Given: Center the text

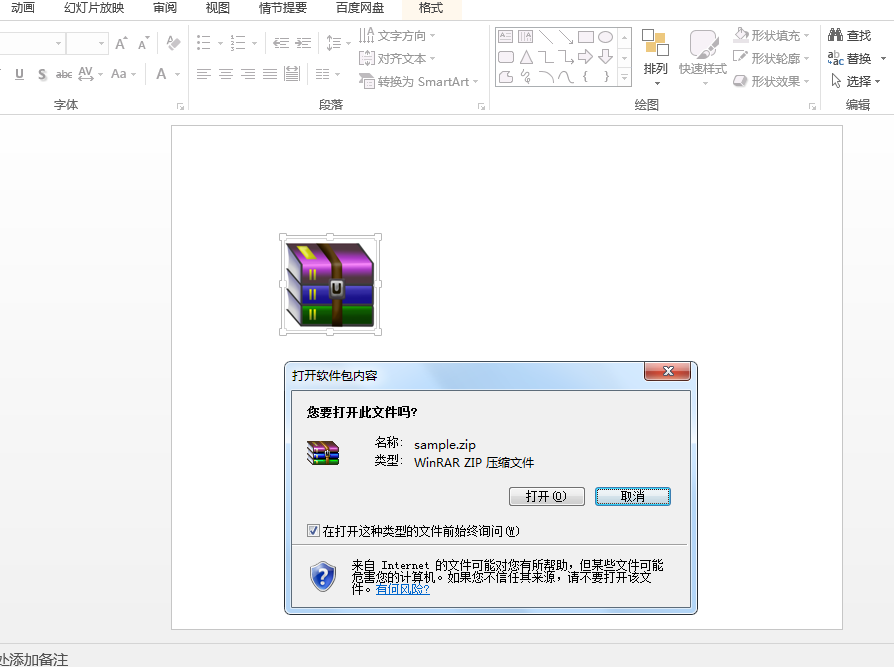Looking at the screenshot, I should pos(226,74).
